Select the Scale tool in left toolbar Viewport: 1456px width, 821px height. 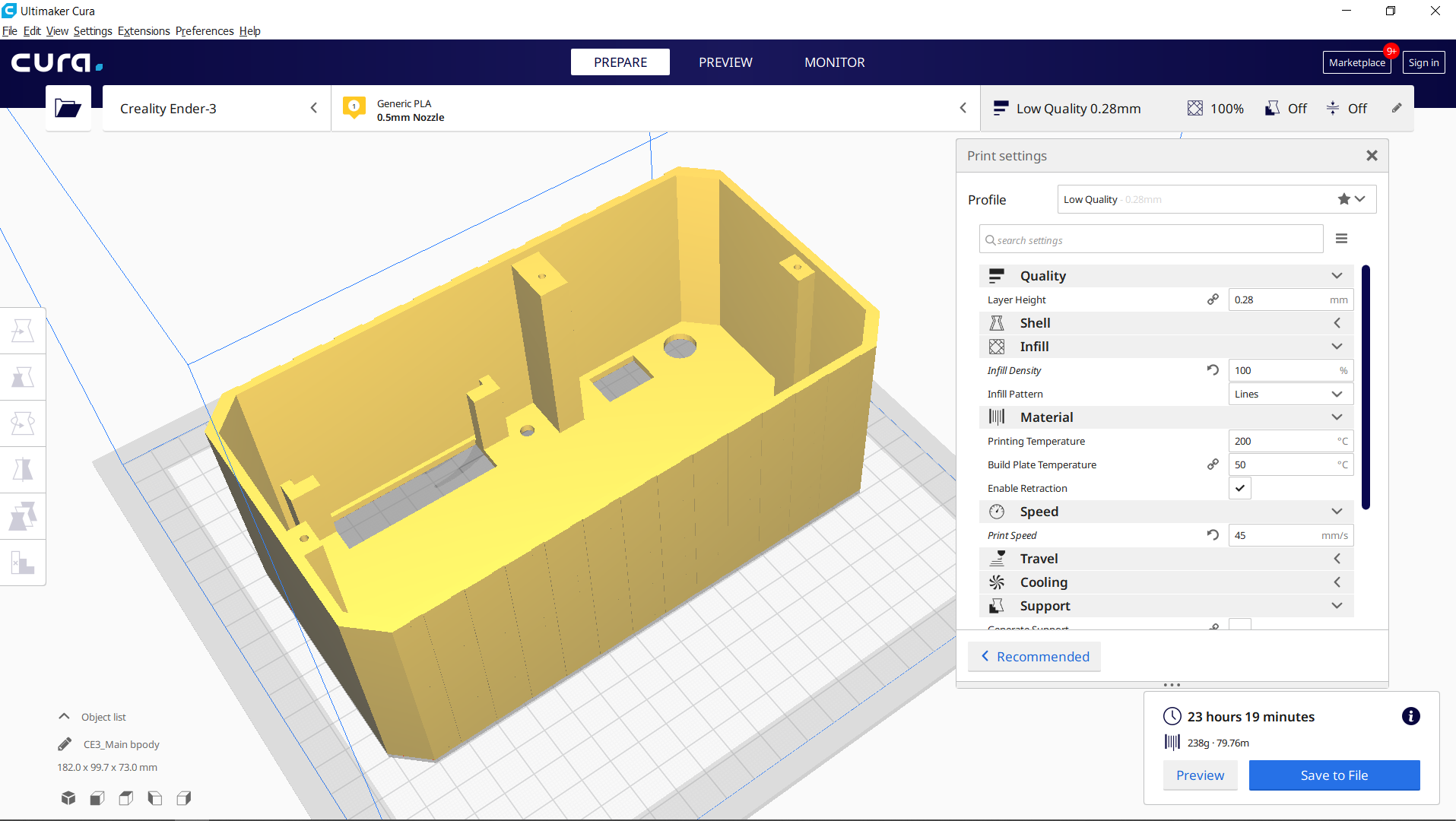[x=23, y=377]
